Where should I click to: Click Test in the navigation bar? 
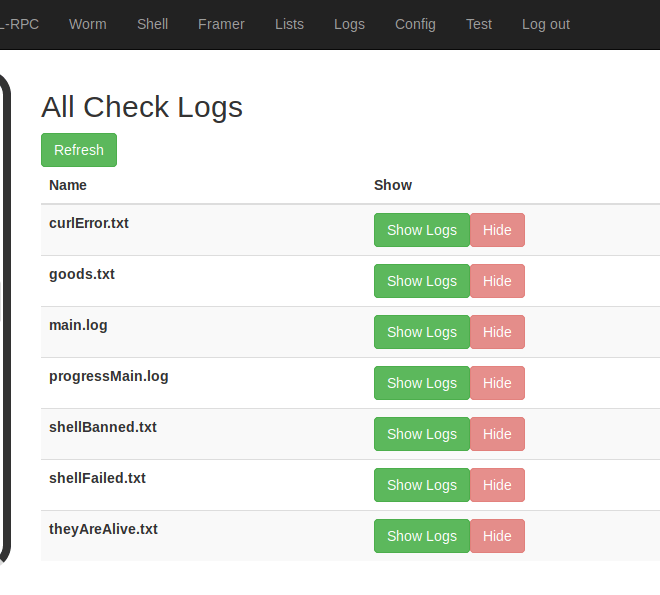(x=479, y=24)
